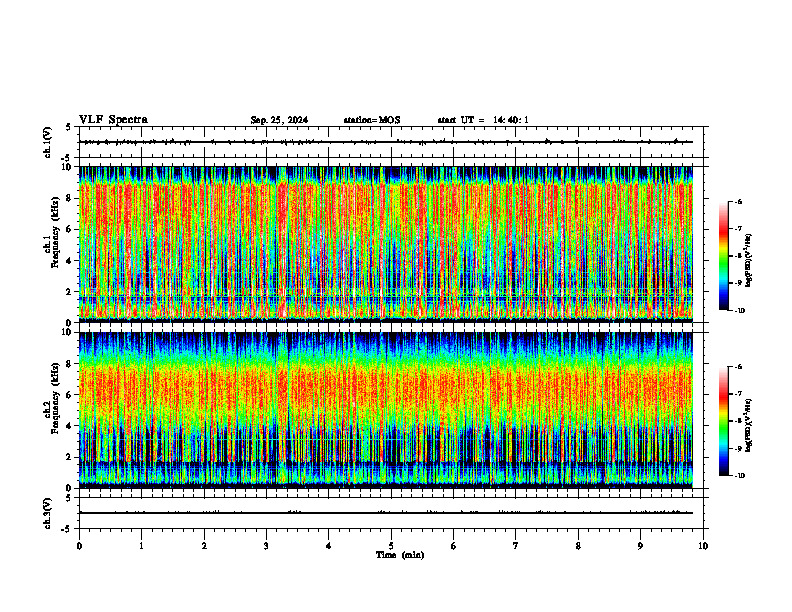Click the "ch.1(V)" axis label at top
792x612 pixels.
pyautogui.click(x=48, y=142)
